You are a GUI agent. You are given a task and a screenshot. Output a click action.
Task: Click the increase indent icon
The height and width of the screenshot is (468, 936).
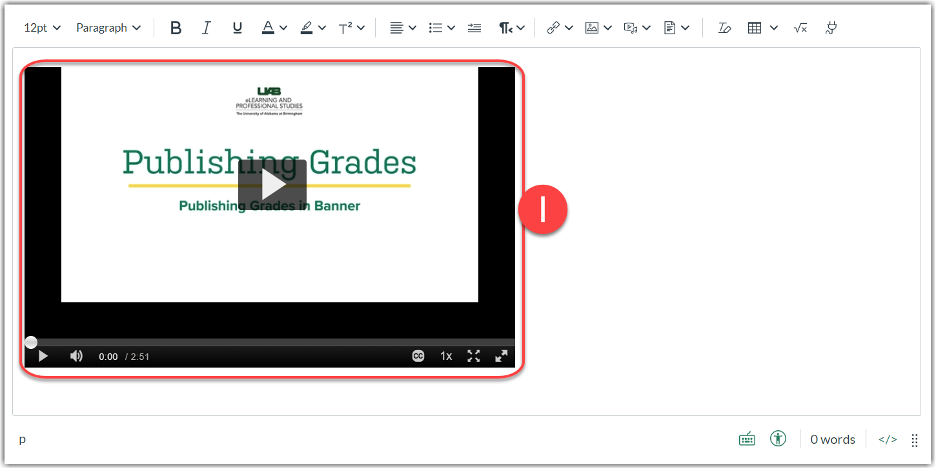pos(474,28)
